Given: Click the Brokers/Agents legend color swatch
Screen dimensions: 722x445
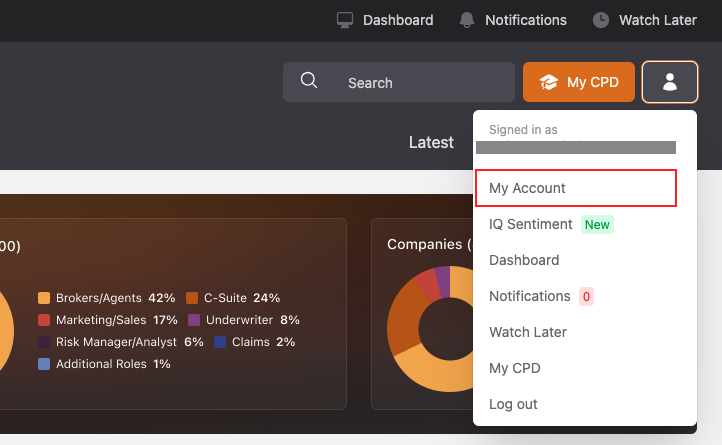Looking at the screenshot, I should (x=44, y=298).
